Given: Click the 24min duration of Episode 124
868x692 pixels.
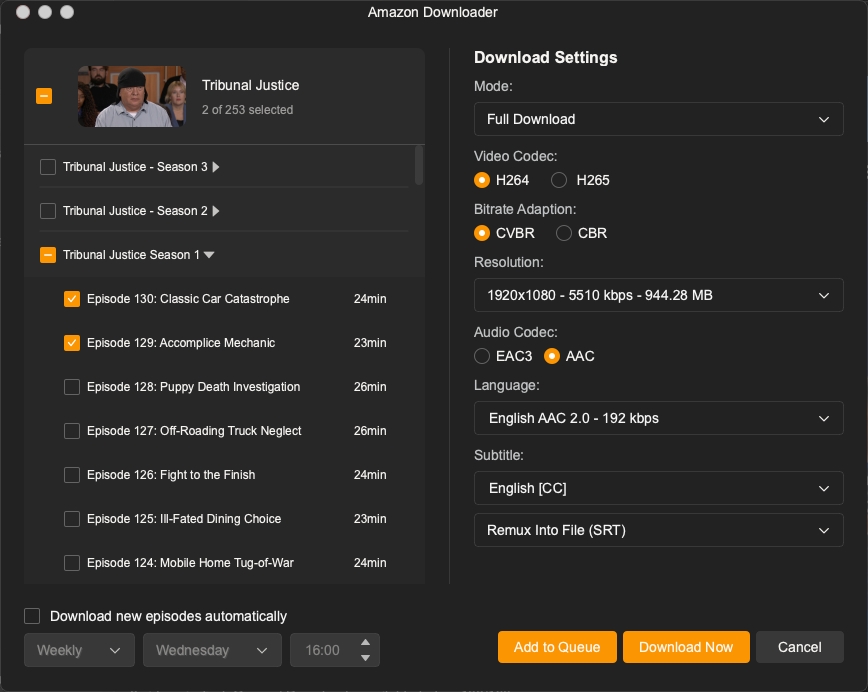Looking at the screenshot, I should [x=370, y=563].
